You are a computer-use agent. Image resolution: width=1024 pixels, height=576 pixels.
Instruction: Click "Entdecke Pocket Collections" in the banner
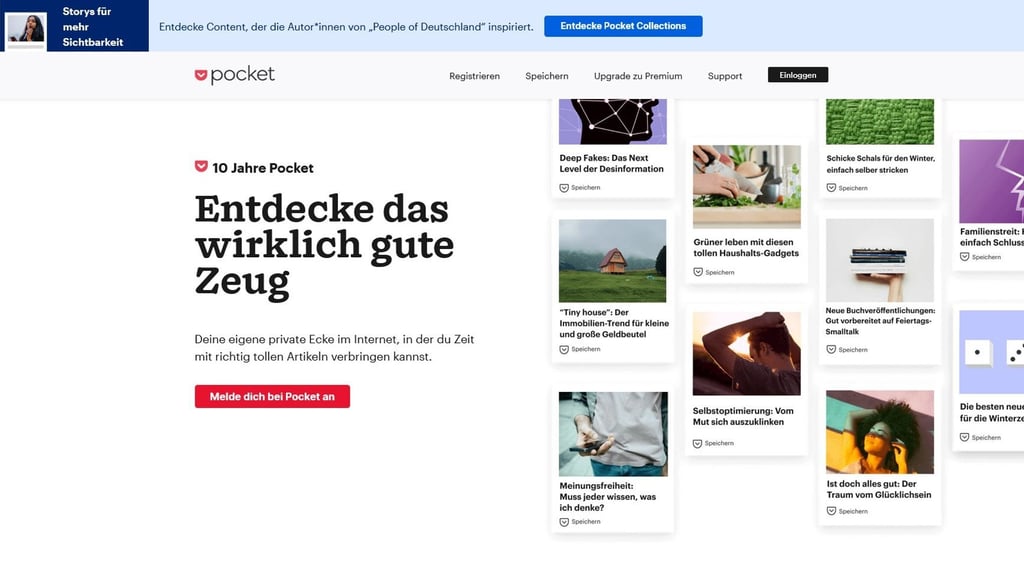click(623, 26)
